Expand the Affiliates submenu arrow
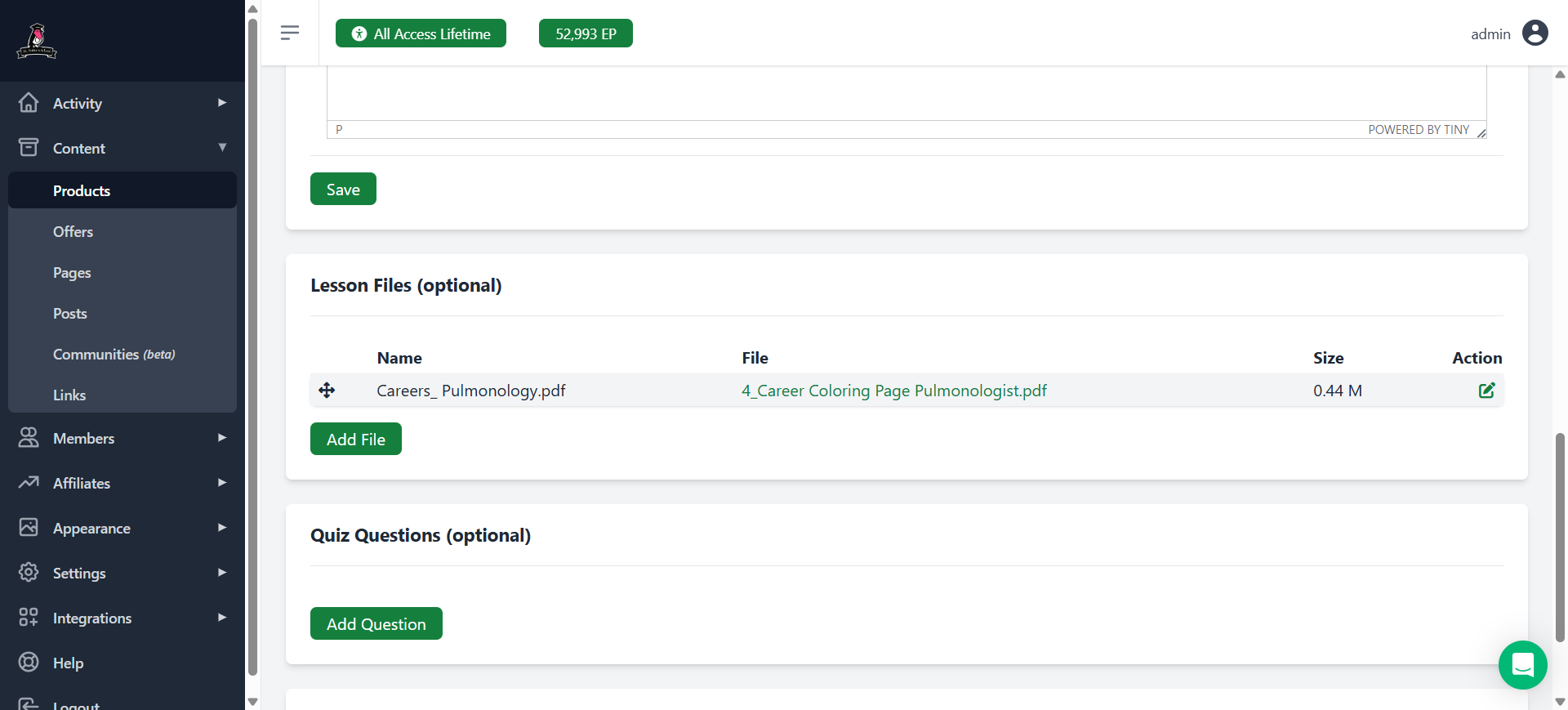Screen dimensions: 1568x710 (221, 483)
